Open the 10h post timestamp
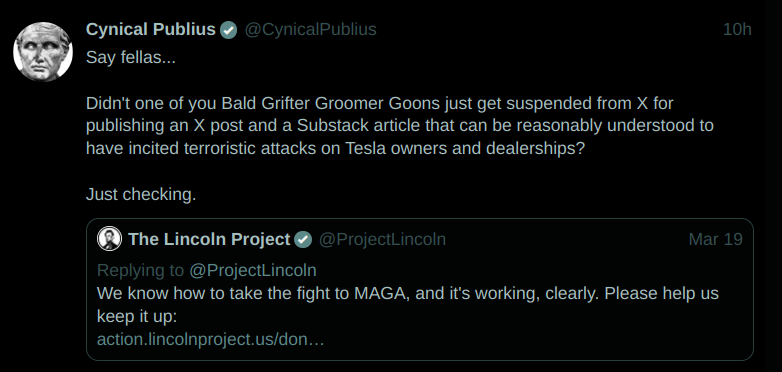 pyautogui.click(x=737, y=29)
